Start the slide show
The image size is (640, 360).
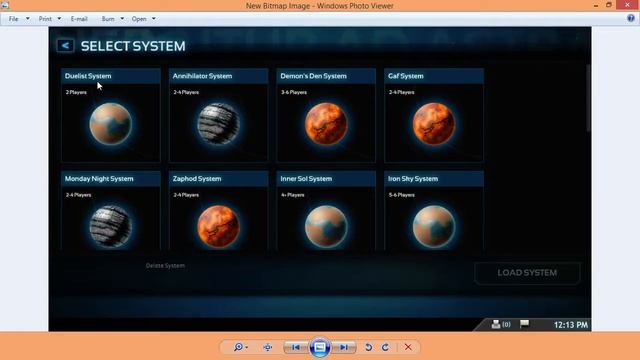click(x=320, y=347)
